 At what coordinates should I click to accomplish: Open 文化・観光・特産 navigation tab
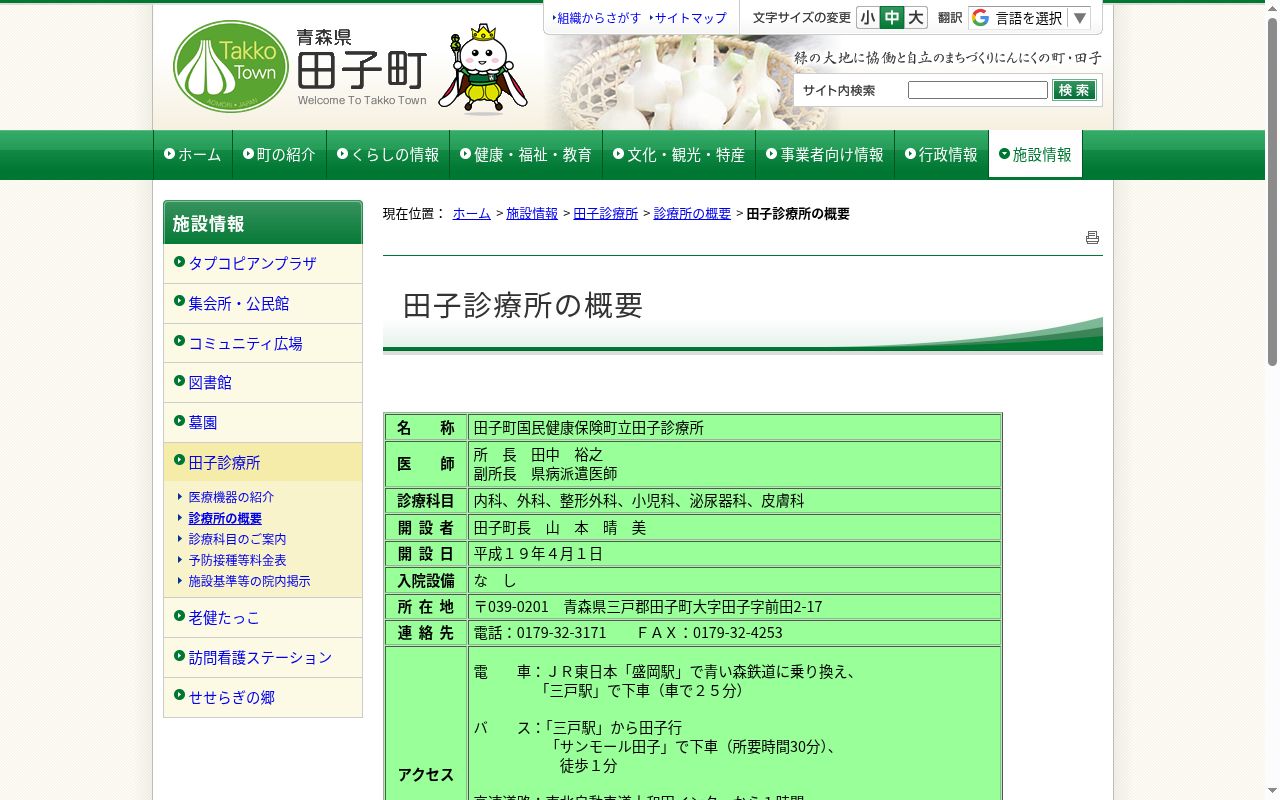click(679, 155)
